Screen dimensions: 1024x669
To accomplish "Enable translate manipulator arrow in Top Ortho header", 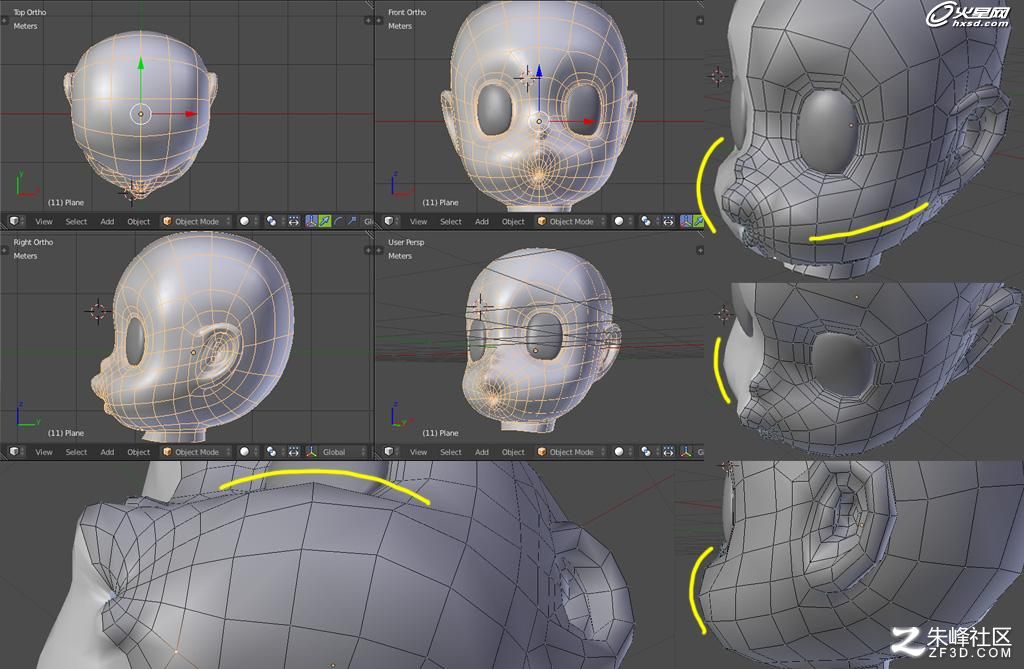I will coord(325,221).
